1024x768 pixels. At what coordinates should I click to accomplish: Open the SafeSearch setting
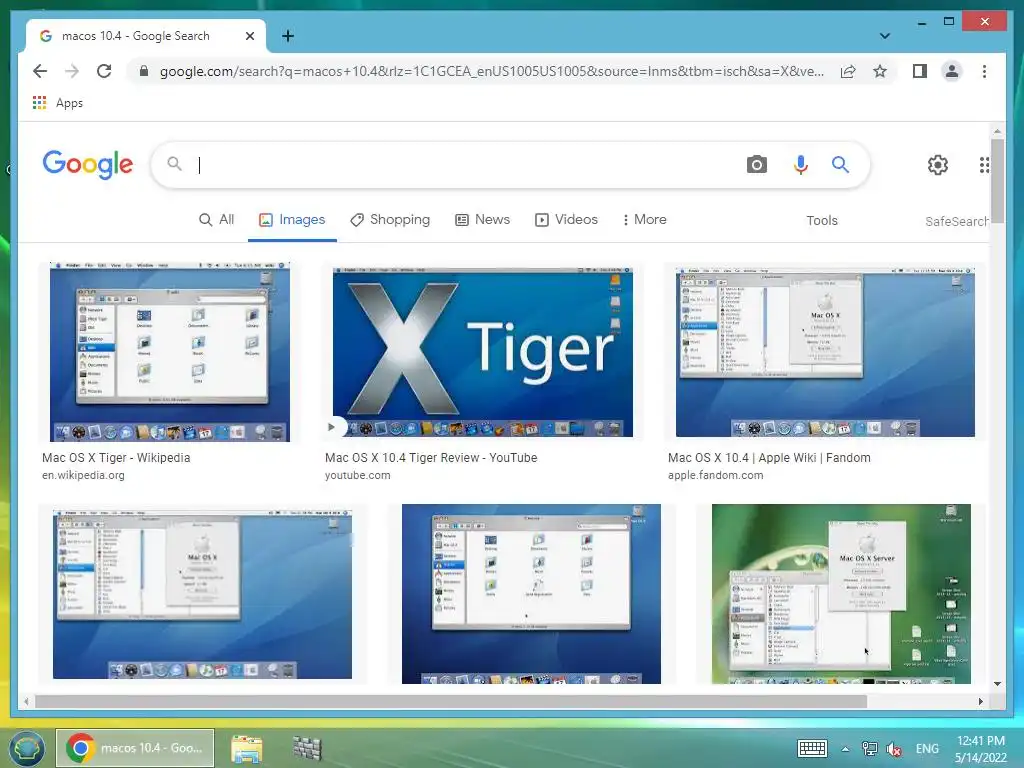click(x=957, y=221)
